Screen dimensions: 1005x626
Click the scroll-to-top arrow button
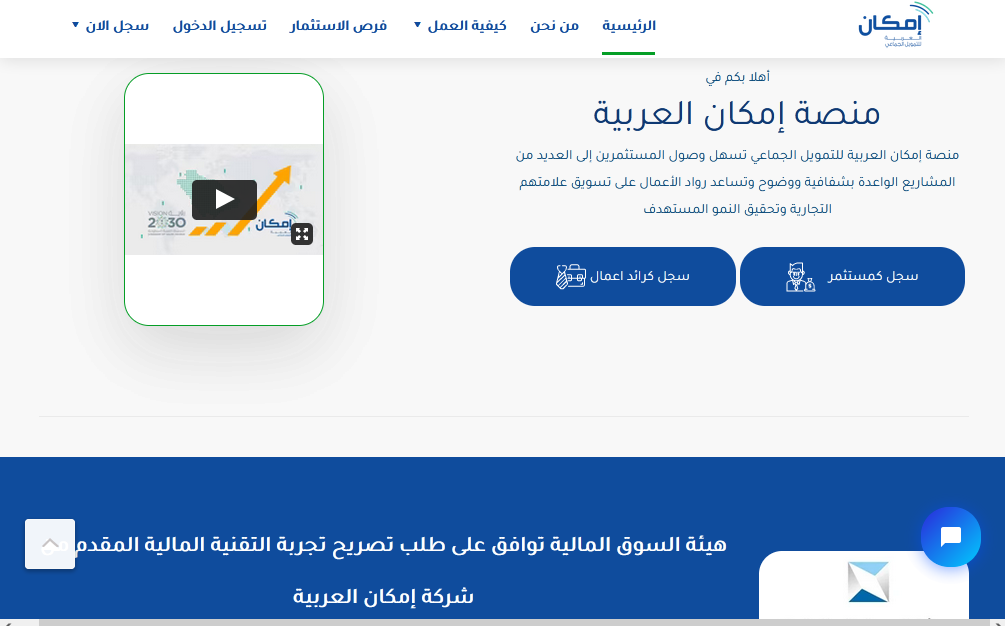pos(50,544)
